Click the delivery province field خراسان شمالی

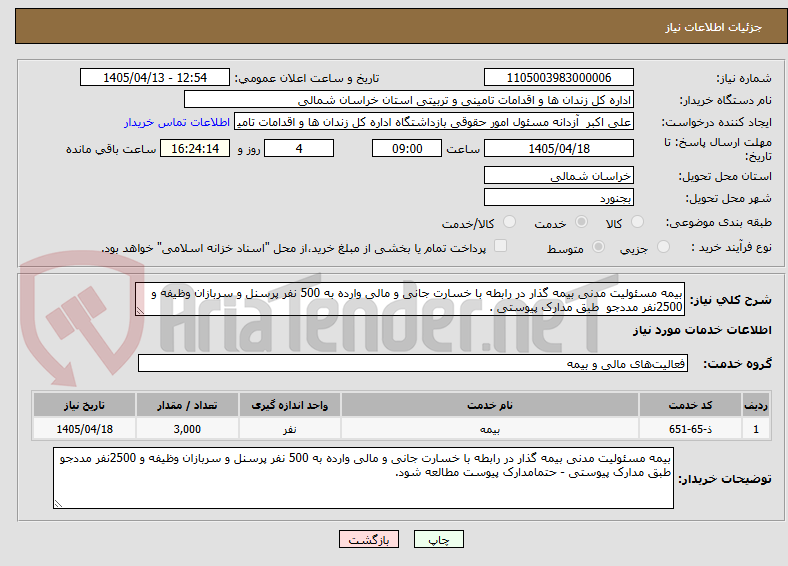tap(559, 175)
